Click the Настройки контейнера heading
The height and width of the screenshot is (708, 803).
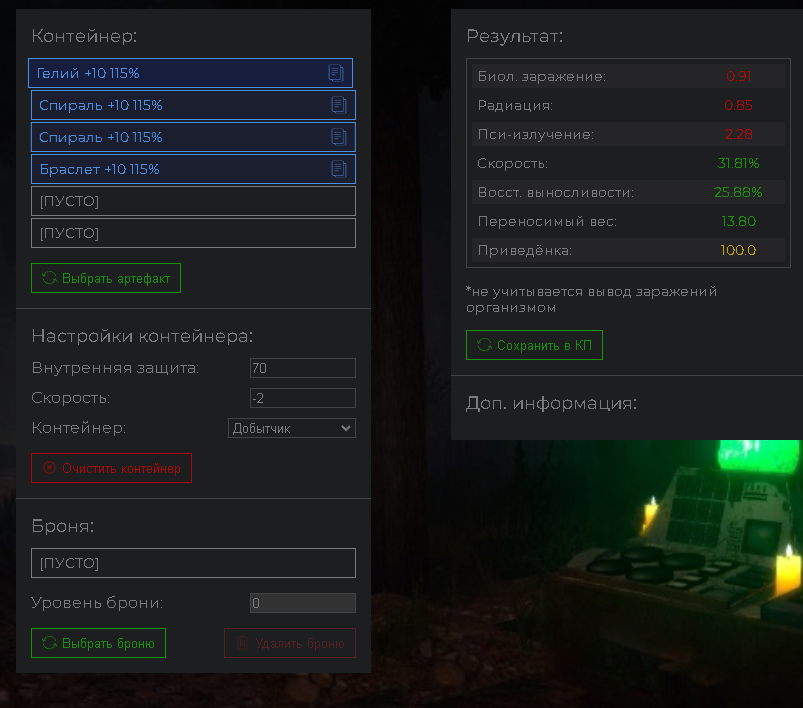click(x=142, y=336)
